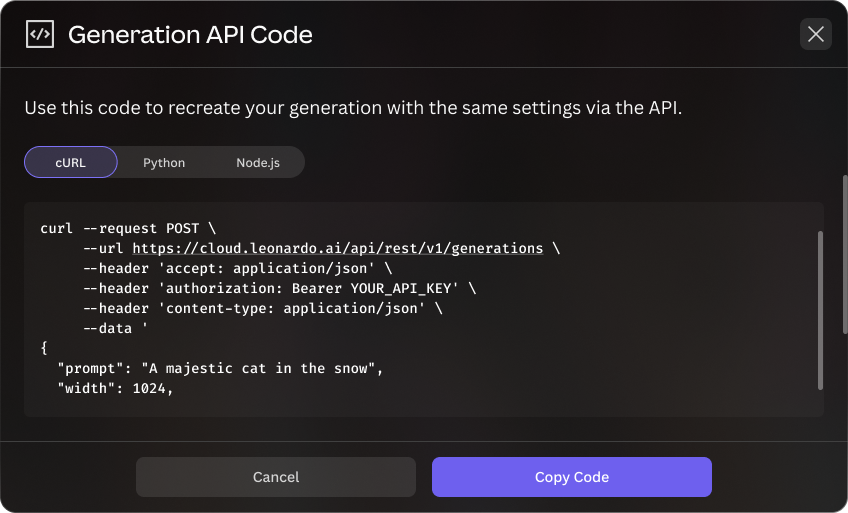This screenshot has width=848, height=513.
Task: Open the cloud.leonardo.ai generations URL link
Action: pyautogui.click(x=337, y=248)
